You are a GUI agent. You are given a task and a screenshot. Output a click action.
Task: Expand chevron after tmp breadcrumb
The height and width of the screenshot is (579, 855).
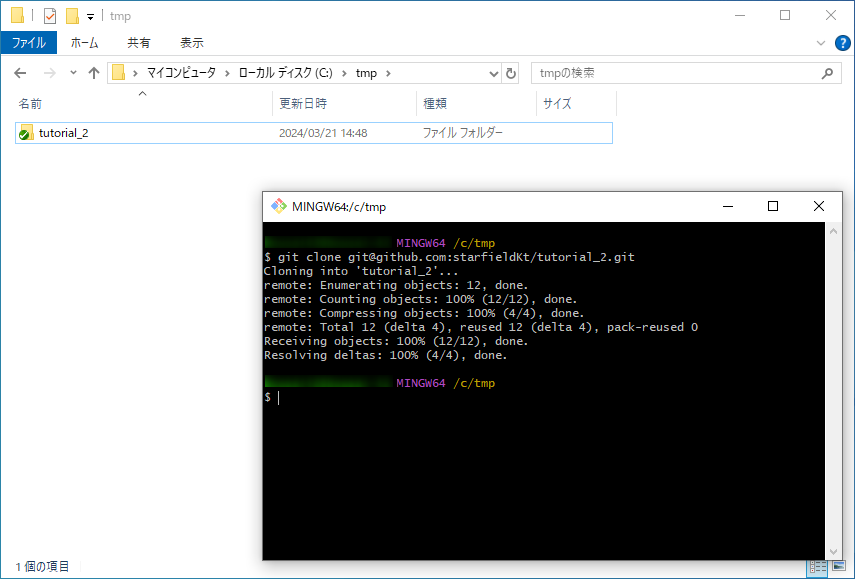click(388, 73)
